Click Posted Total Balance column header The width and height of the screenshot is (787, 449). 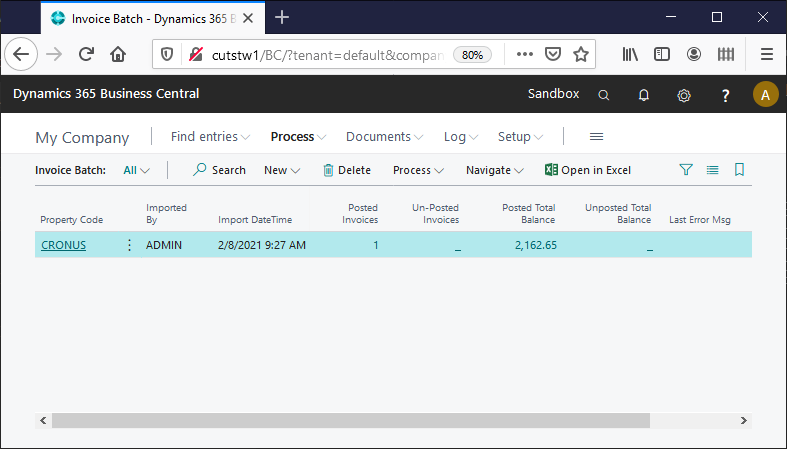click(x=529, y=214)
